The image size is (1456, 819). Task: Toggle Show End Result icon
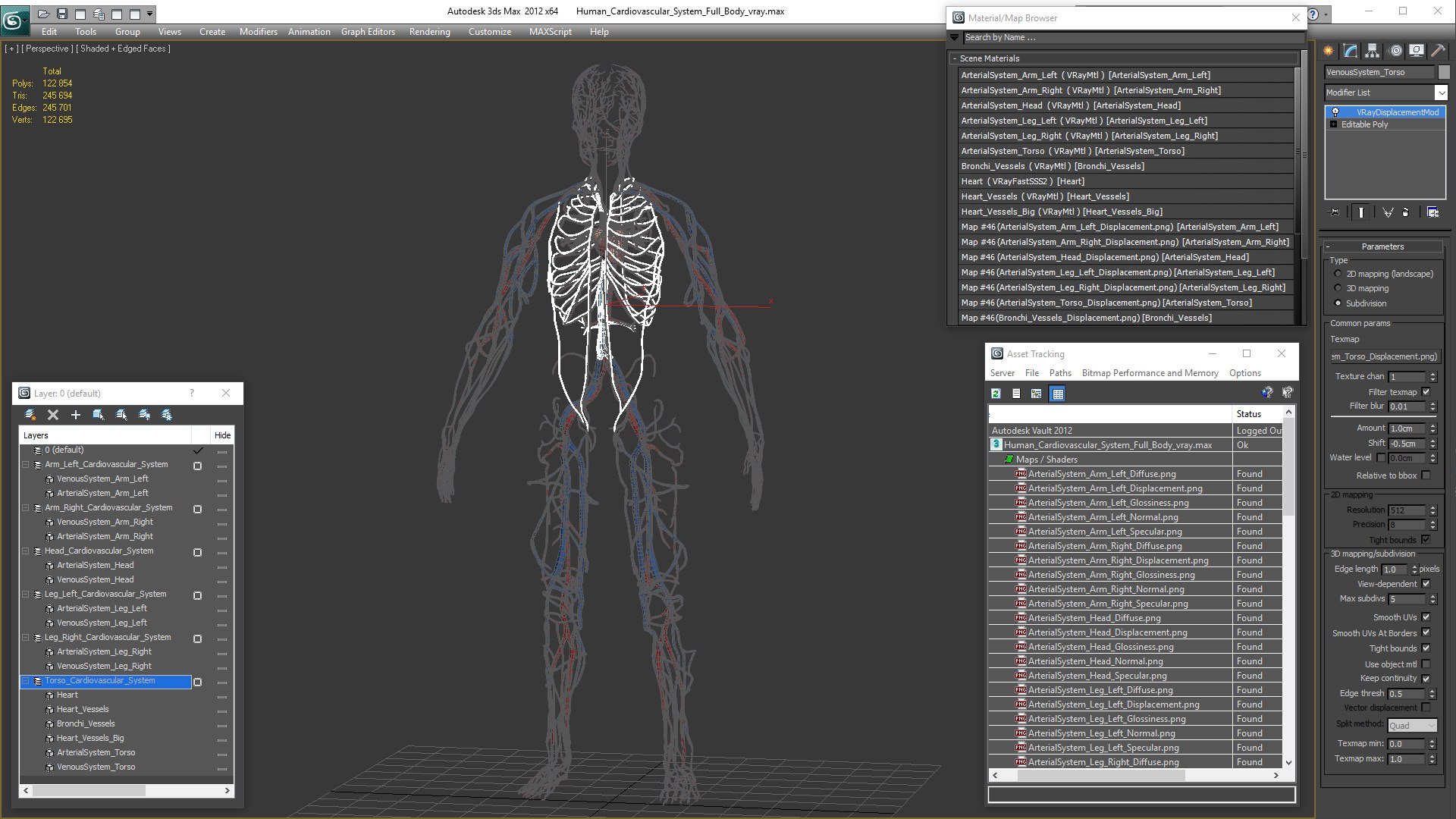[1362, 212]
